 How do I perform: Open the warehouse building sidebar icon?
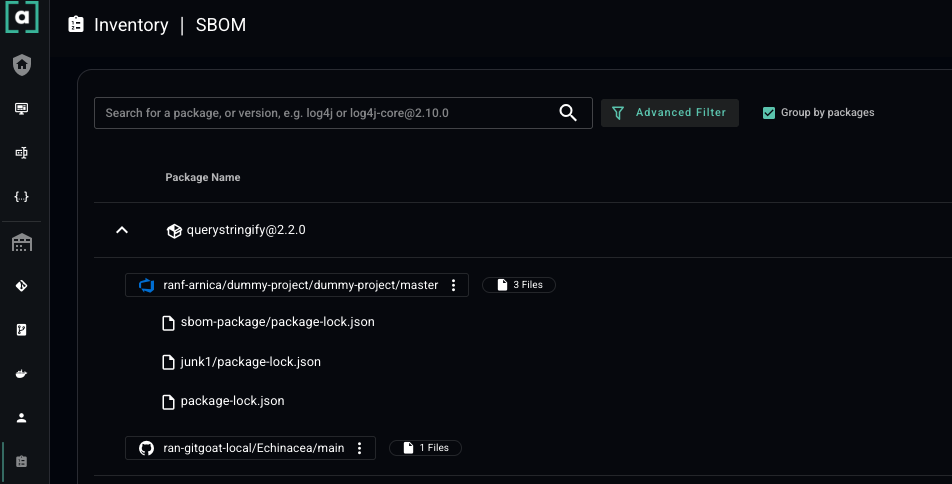[x=22, y=242]
